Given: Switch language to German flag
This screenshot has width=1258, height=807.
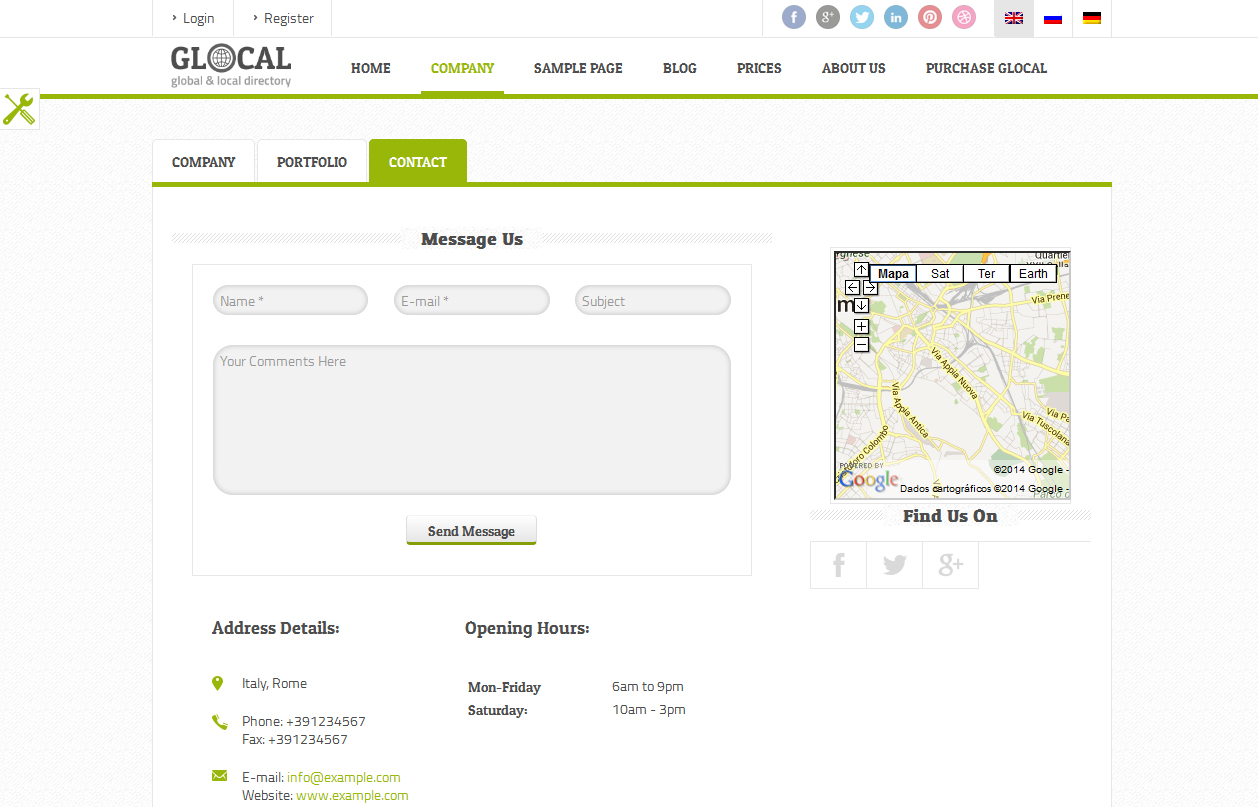Looking at the screenshot, I should pos(1091,18).
